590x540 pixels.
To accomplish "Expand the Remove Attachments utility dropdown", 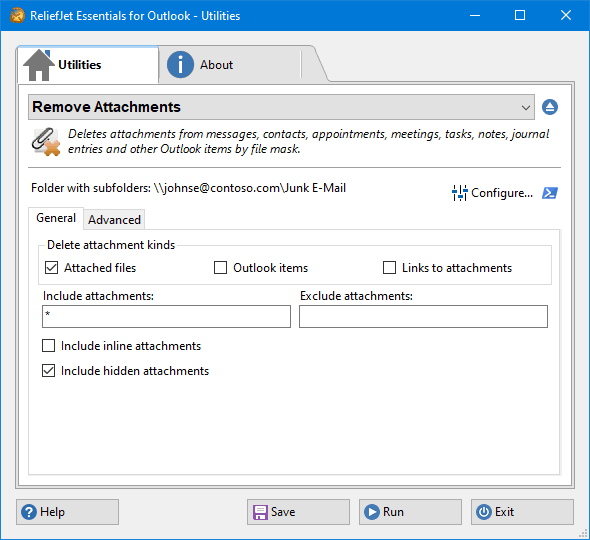I will pyautogui.click(x=281, y=107).
